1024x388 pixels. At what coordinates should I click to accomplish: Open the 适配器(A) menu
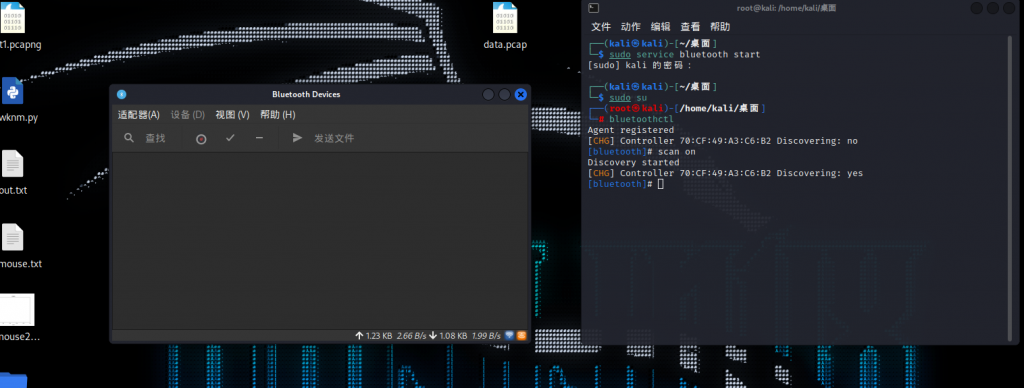[138, 115]
